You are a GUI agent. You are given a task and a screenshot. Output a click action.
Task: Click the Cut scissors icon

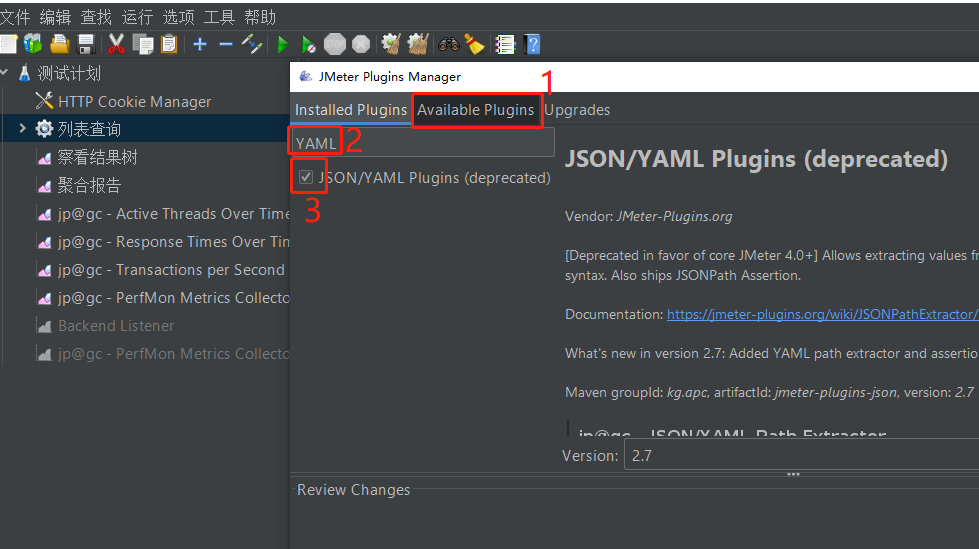(x=116, y=44)
